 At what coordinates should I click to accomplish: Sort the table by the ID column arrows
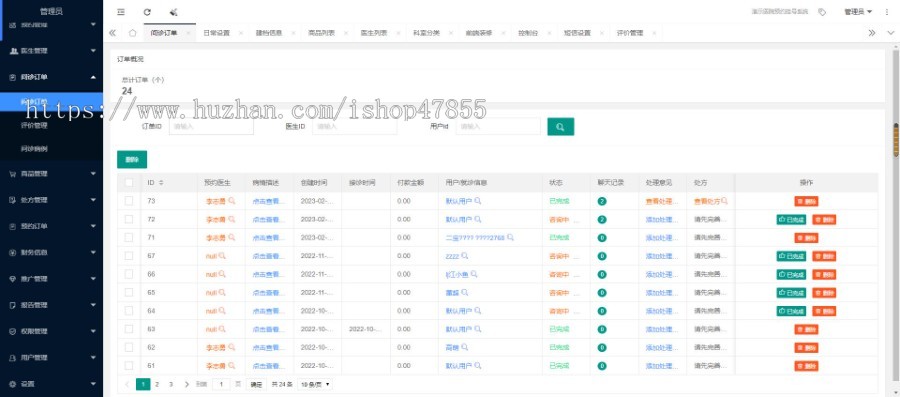pyautogui.click(x=161, y=182)
